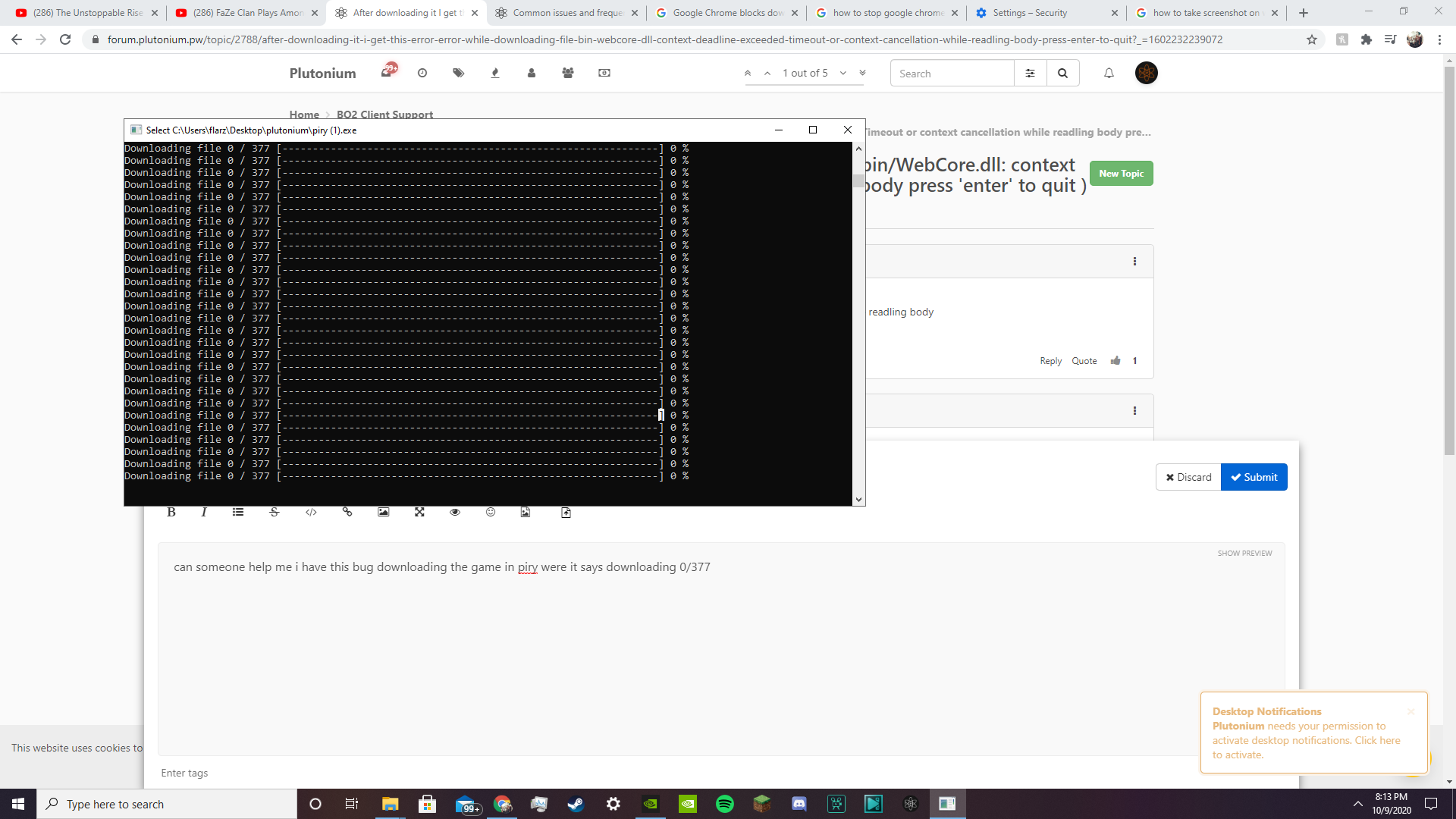Screen dimensions: 1456x819
Task: Insert picture in composer toolbar
Action: click(384, 513)
